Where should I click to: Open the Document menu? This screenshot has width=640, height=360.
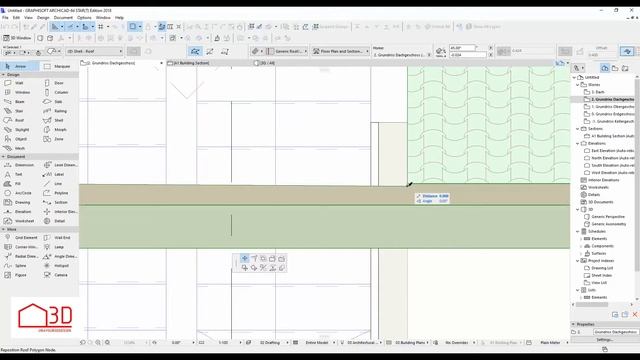(63, 18)
